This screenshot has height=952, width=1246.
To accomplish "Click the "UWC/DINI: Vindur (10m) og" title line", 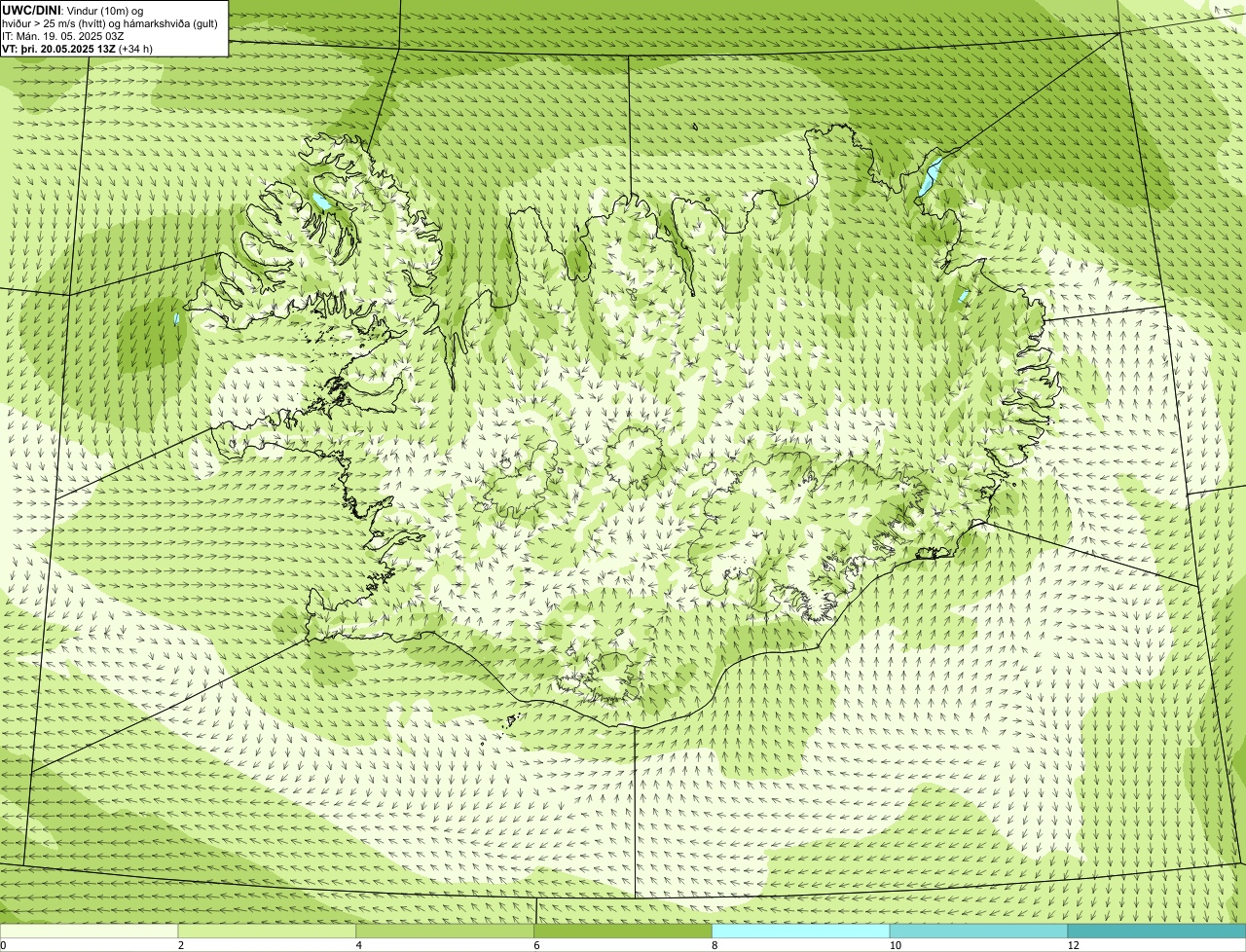I will click(73, 10).
